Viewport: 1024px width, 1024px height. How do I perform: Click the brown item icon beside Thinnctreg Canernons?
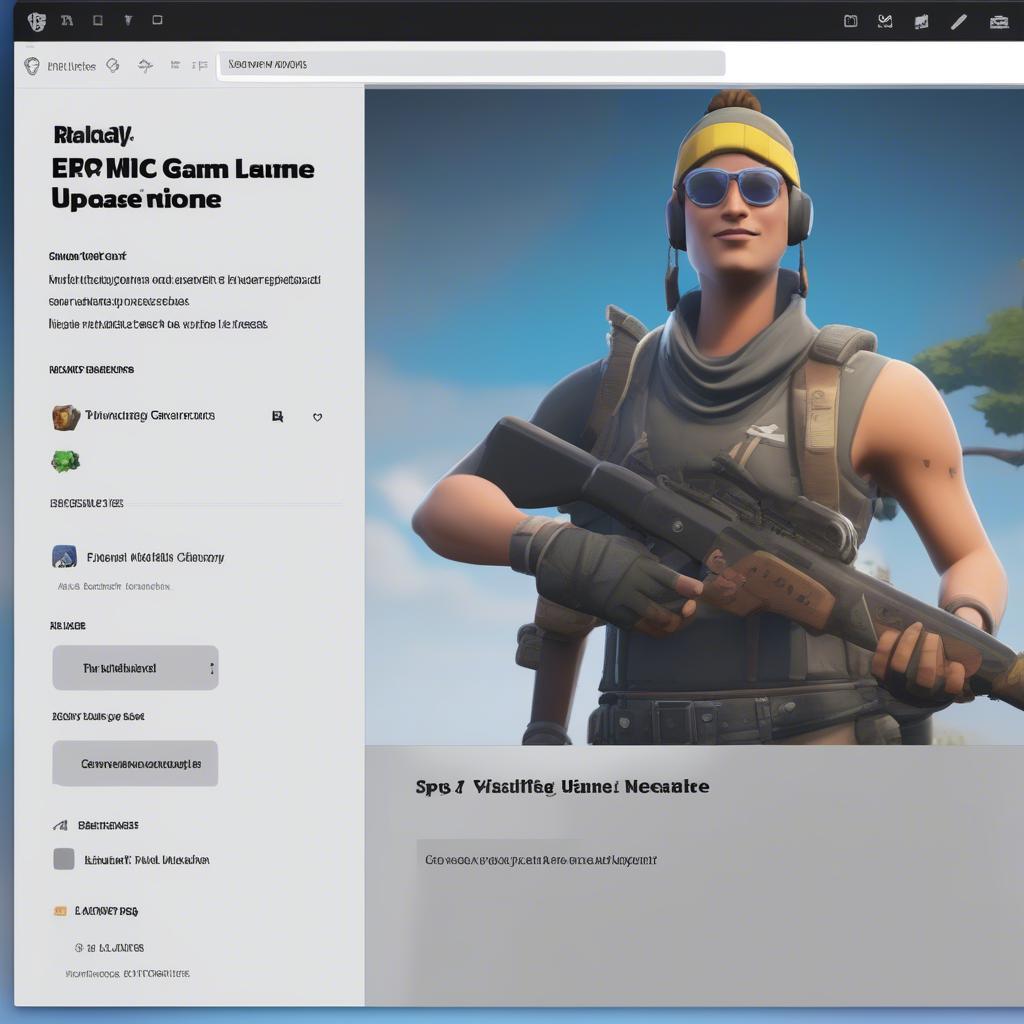point(65,417)
